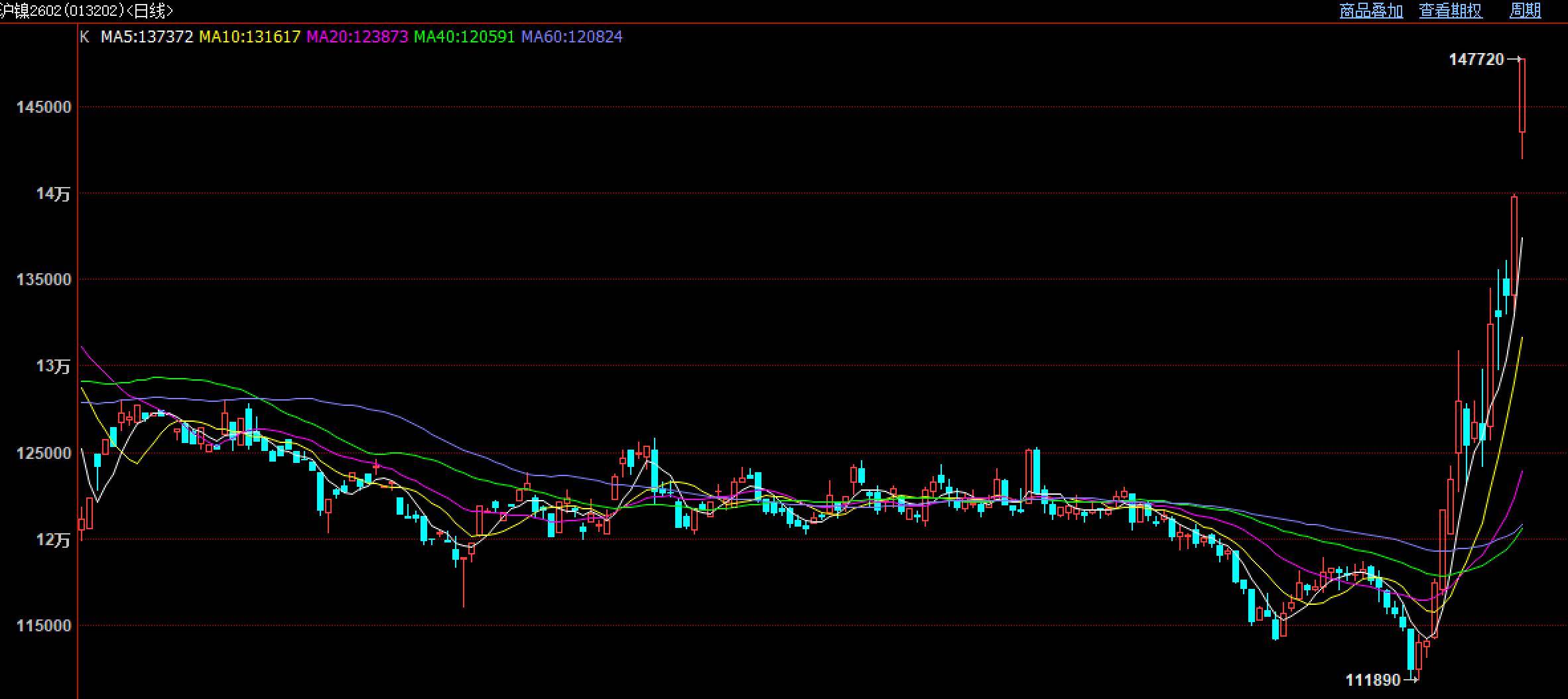Click the 13万 price axis label
The width and height of the screenshot is (1568, 699).
tap(53, 366)
